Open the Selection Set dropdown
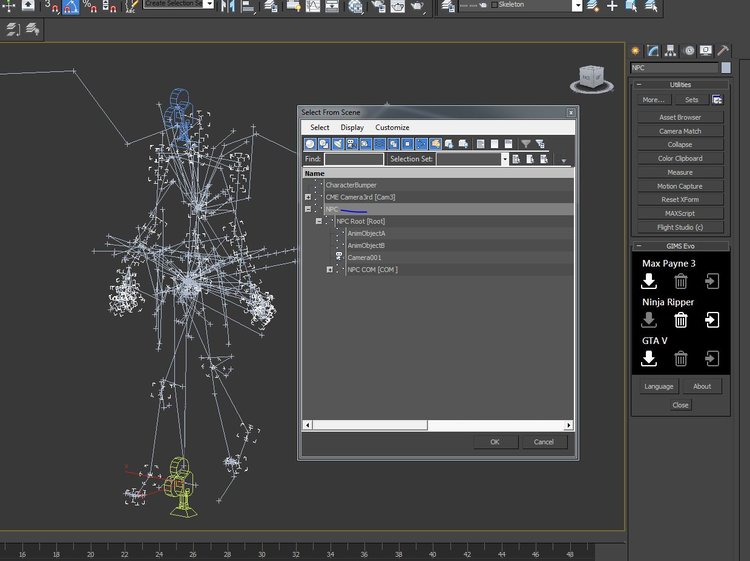Viewport: 750px width, 561px height. coord(505,159)
